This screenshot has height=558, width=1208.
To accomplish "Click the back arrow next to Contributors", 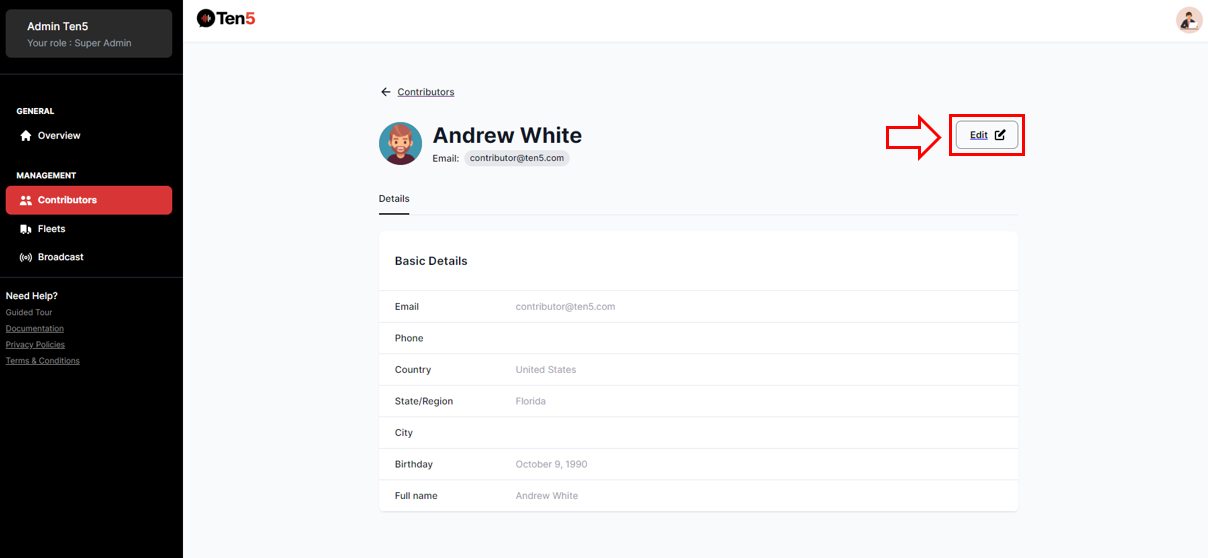I will point(385,92).
